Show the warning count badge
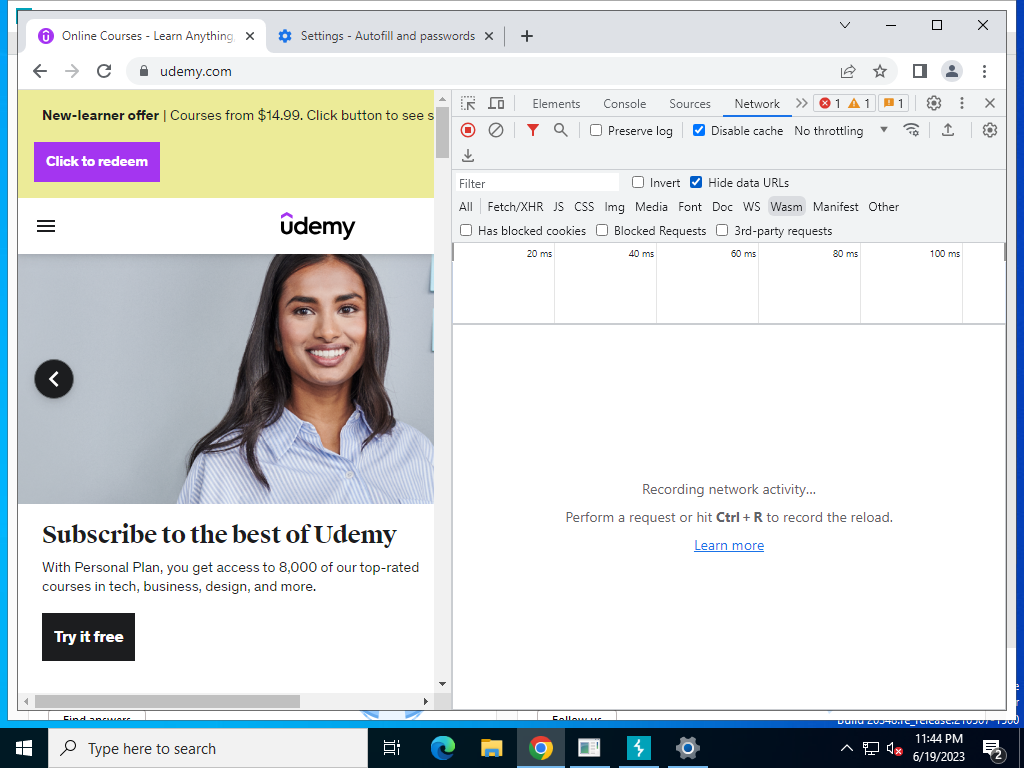This screenshot has height=768, width=1024. coord(859,103)
